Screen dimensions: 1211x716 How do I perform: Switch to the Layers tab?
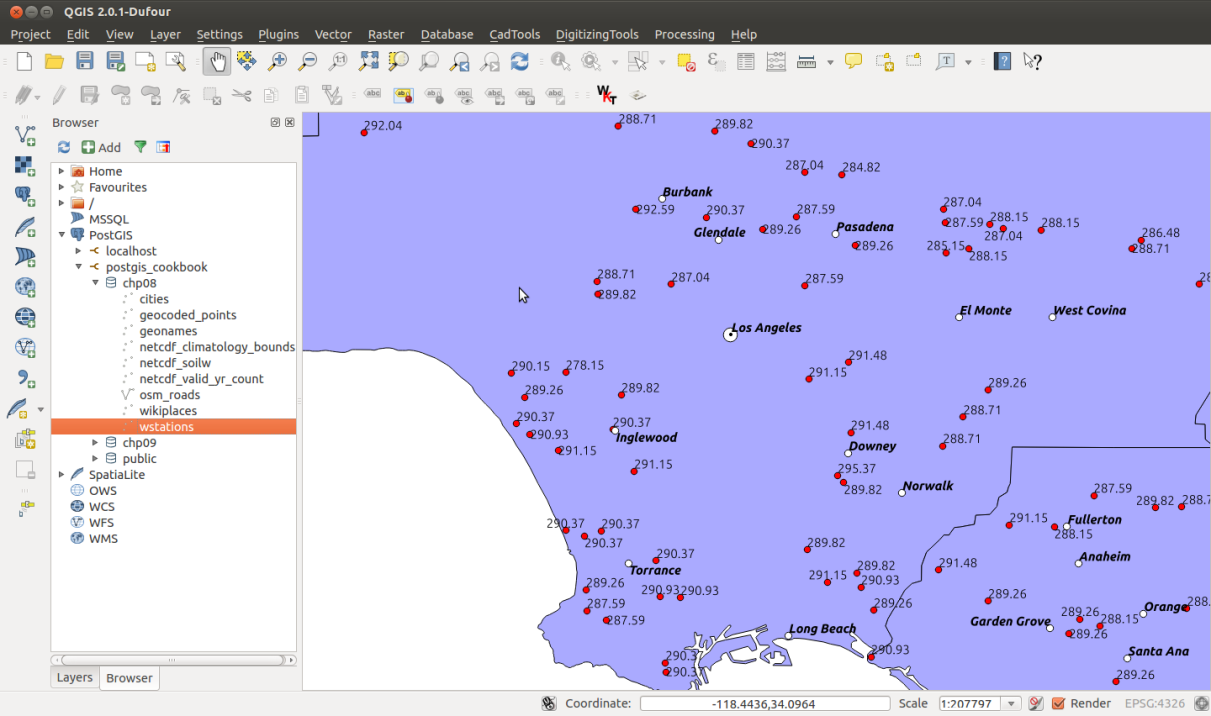75,678
